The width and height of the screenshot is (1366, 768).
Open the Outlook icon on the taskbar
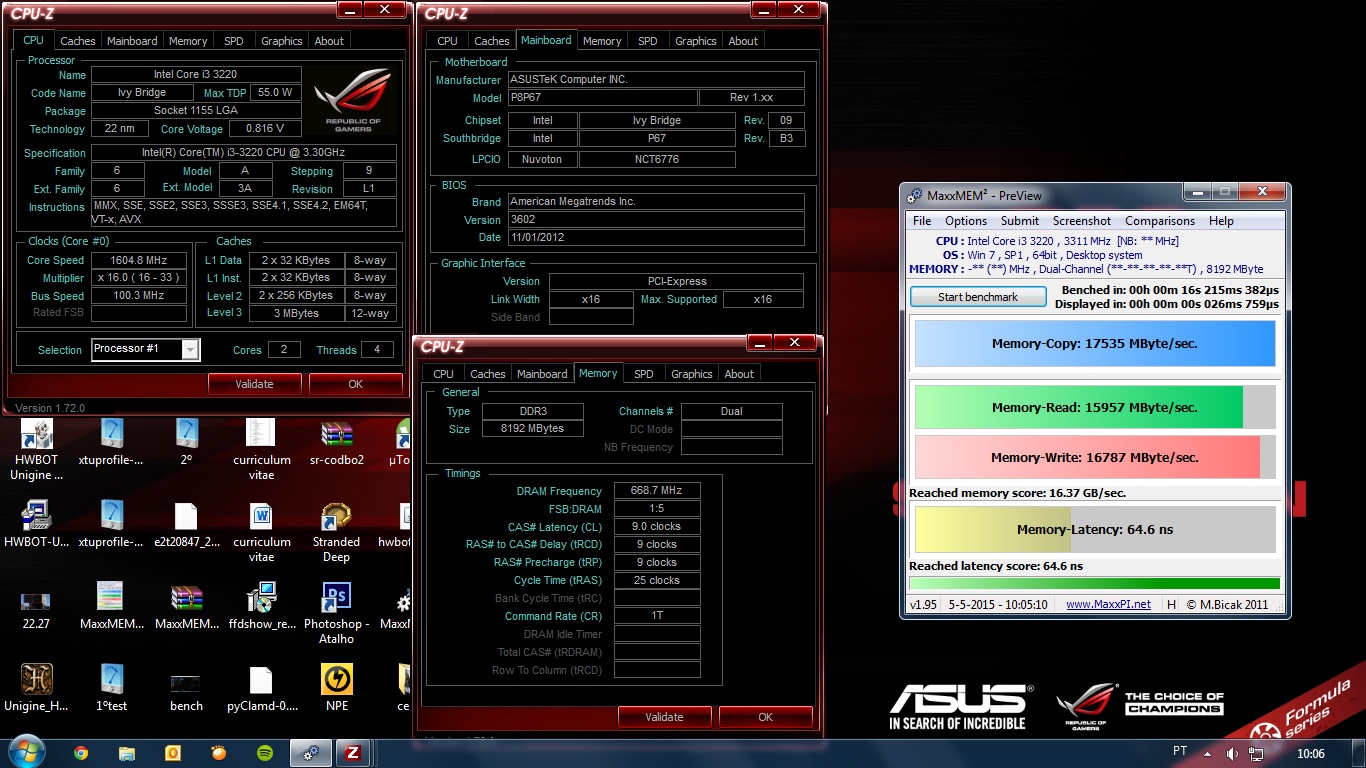(x=172, y=753)
